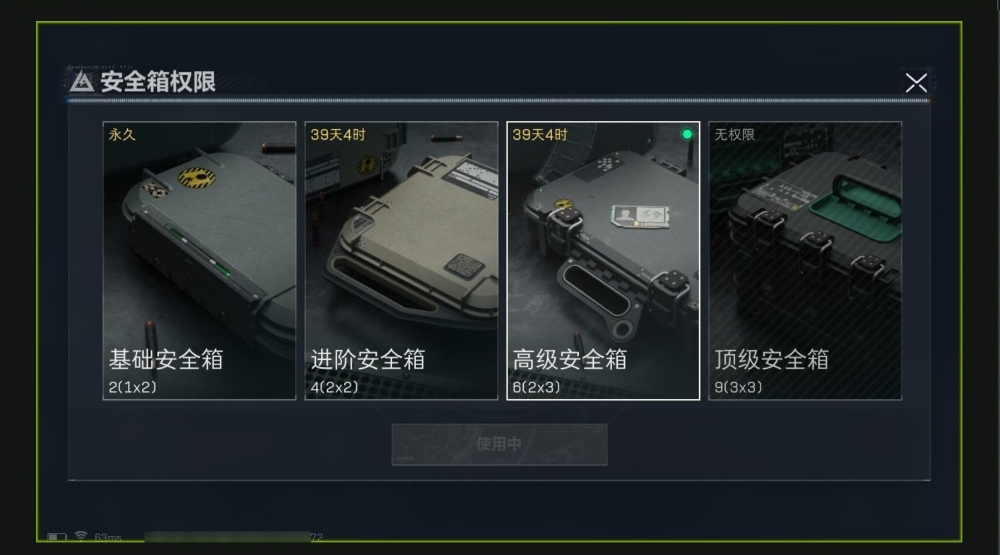Viewport: 1000px width, 555px height.
Task: Click the green in-use dot on 高级安全箱
Action: click(687, 134)
